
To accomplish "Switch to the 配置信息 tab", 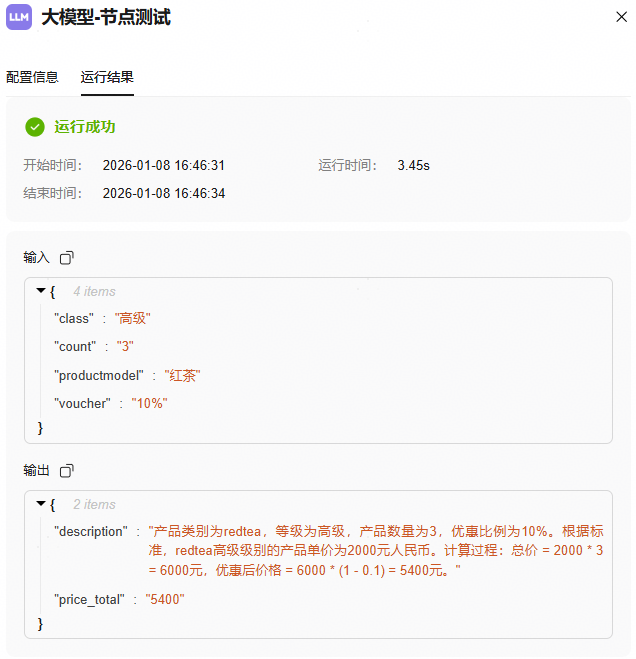I will pyautogui.click(x=32, y=77).
